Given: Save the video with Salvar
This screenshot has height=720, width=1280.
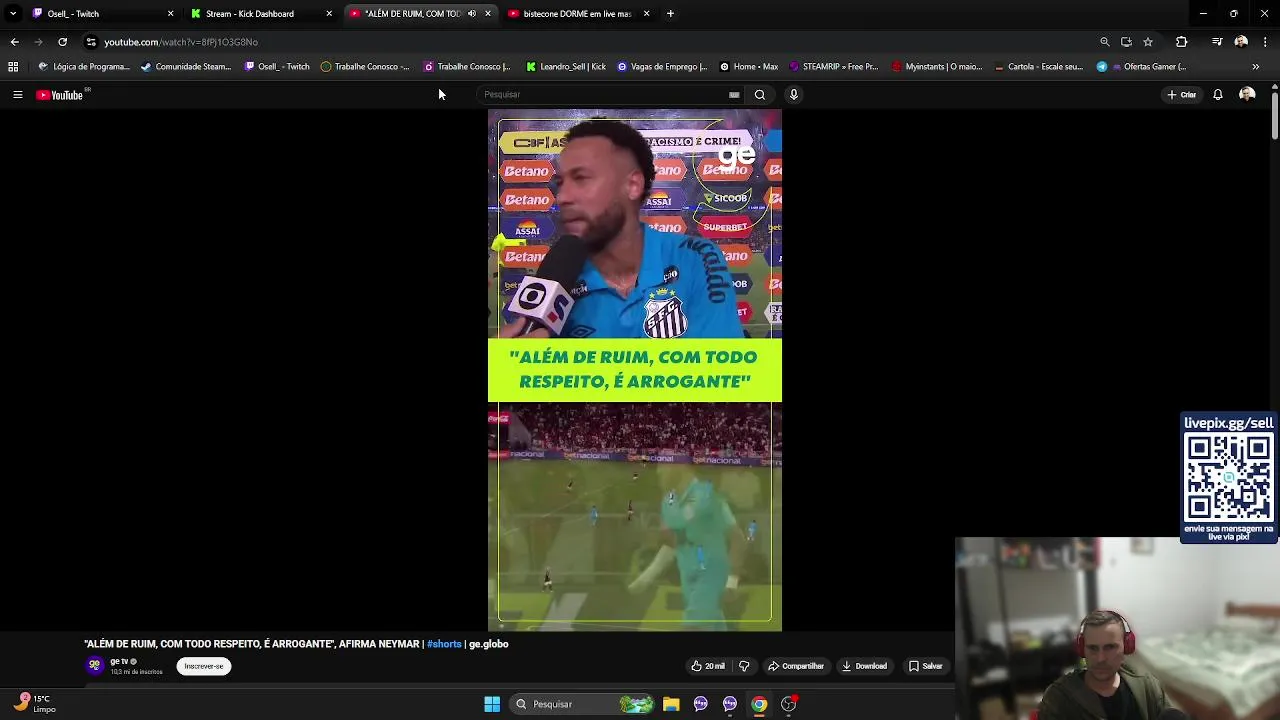Looking at the screenshot, I should (x=925, y=666).
